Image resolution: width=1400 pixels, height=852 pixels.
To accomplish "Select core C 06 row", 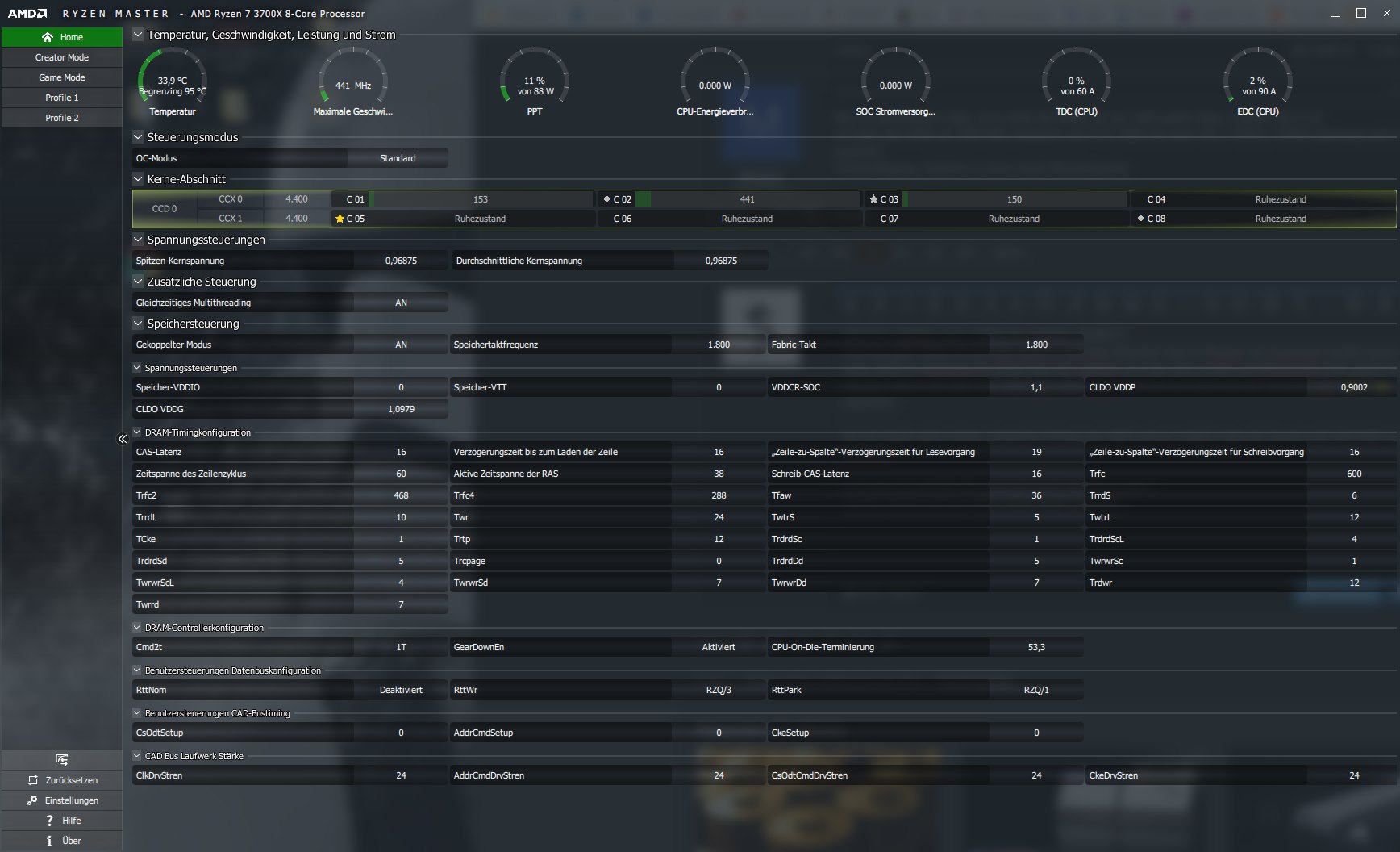I will (x=730, y=219).
